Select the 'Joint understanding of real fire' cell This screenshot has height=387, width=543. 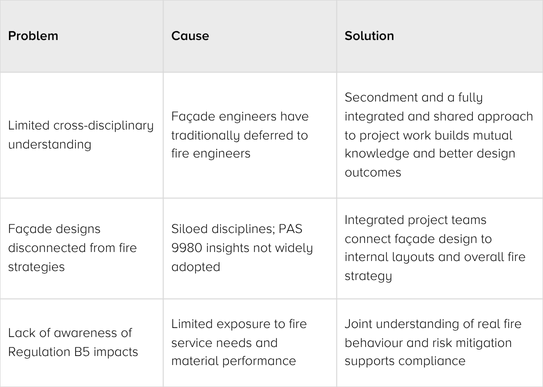(x=439, y=343)
